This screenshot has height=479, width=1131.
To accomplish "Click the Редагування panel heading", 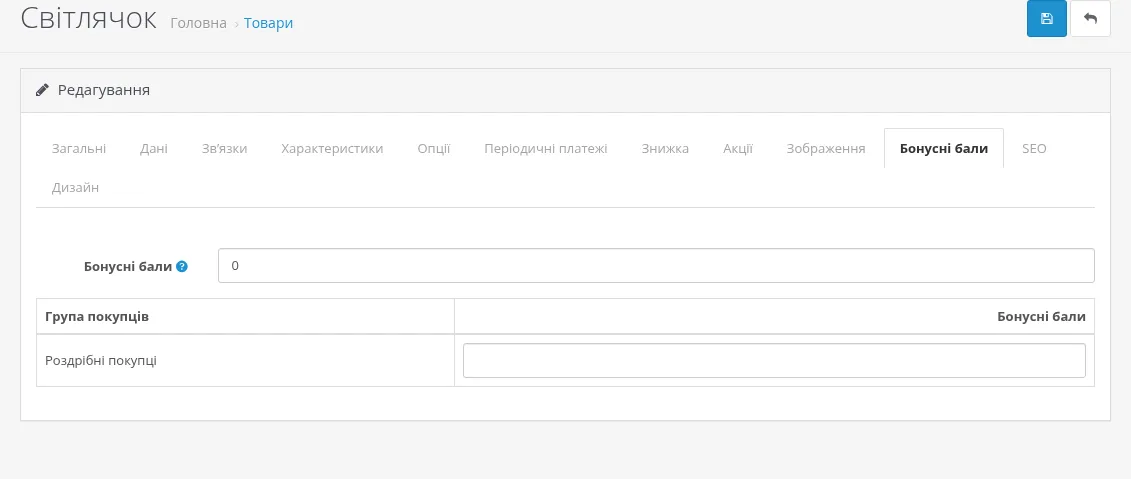I will (104, 90).
